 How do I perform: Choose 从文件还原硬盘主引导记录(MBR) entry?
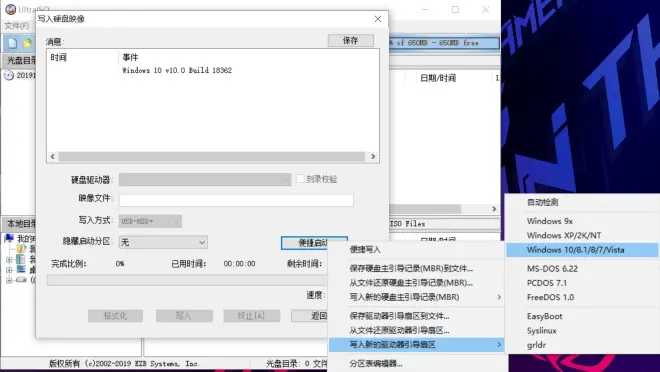[411, 283]
